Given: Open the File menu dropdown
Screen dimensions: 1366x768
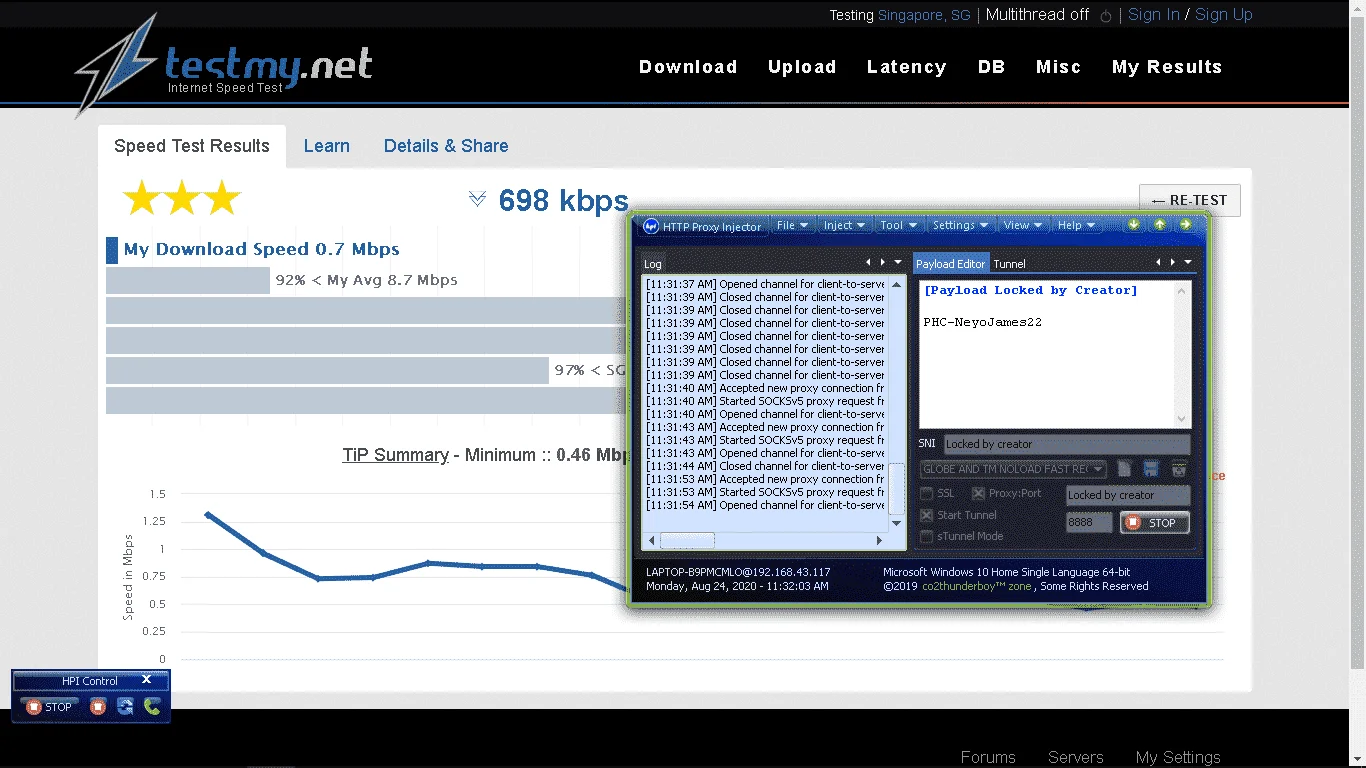Looking at the screenshot, I should (x=793, y=225).
